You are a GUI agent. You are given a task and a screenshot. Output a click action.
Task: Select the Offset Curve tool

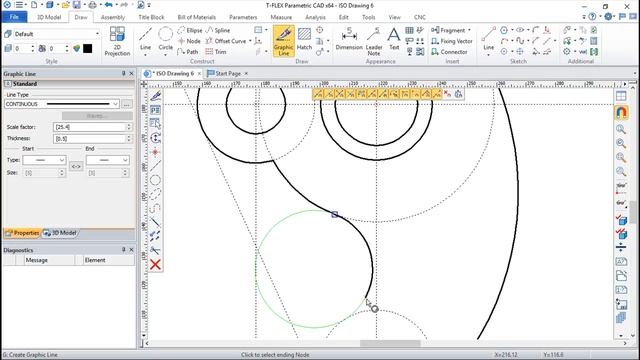(226, 41)
